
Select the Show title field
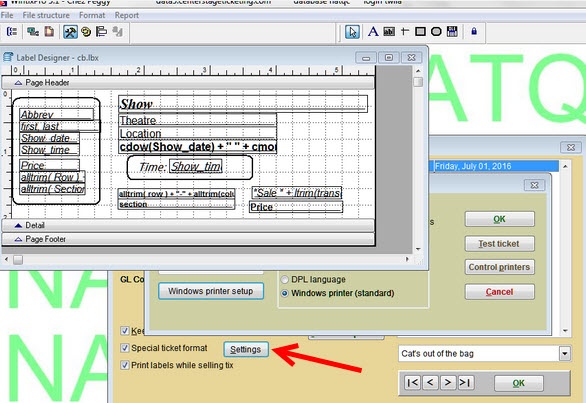[243, 104]
